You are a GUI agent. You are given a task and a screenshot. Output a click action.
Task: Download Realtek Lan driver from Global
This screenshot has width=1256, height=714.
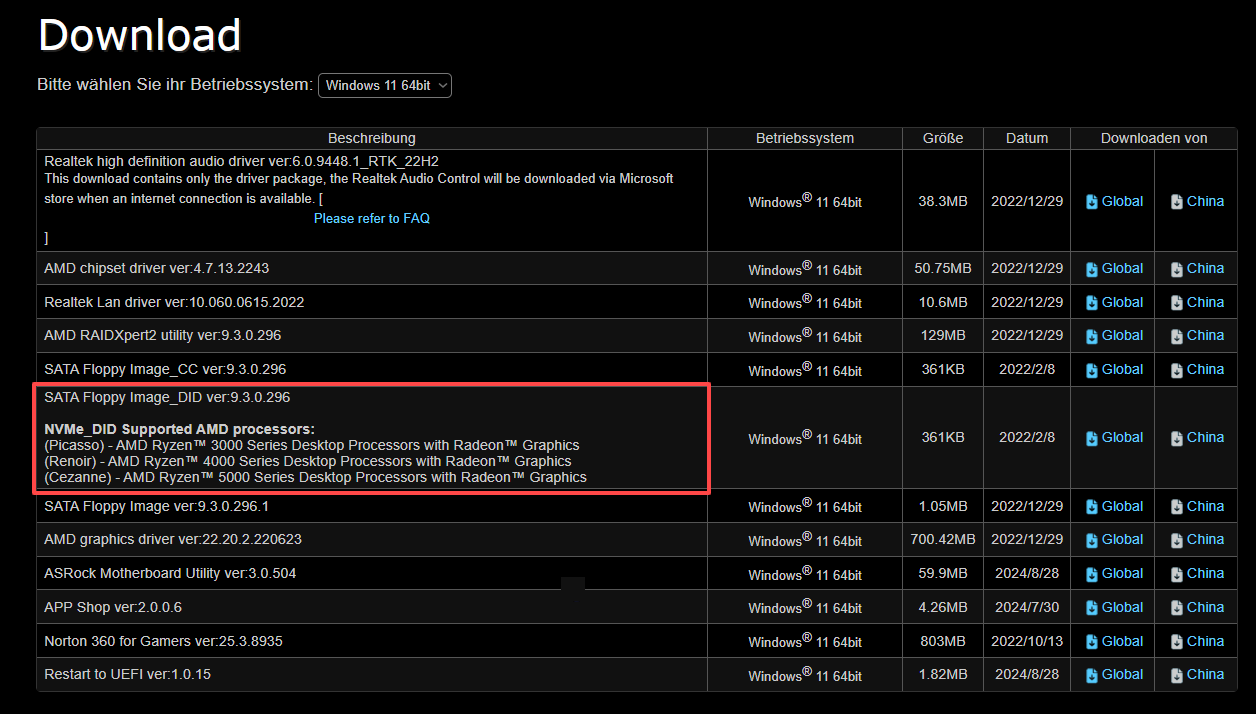[1114, 302]
